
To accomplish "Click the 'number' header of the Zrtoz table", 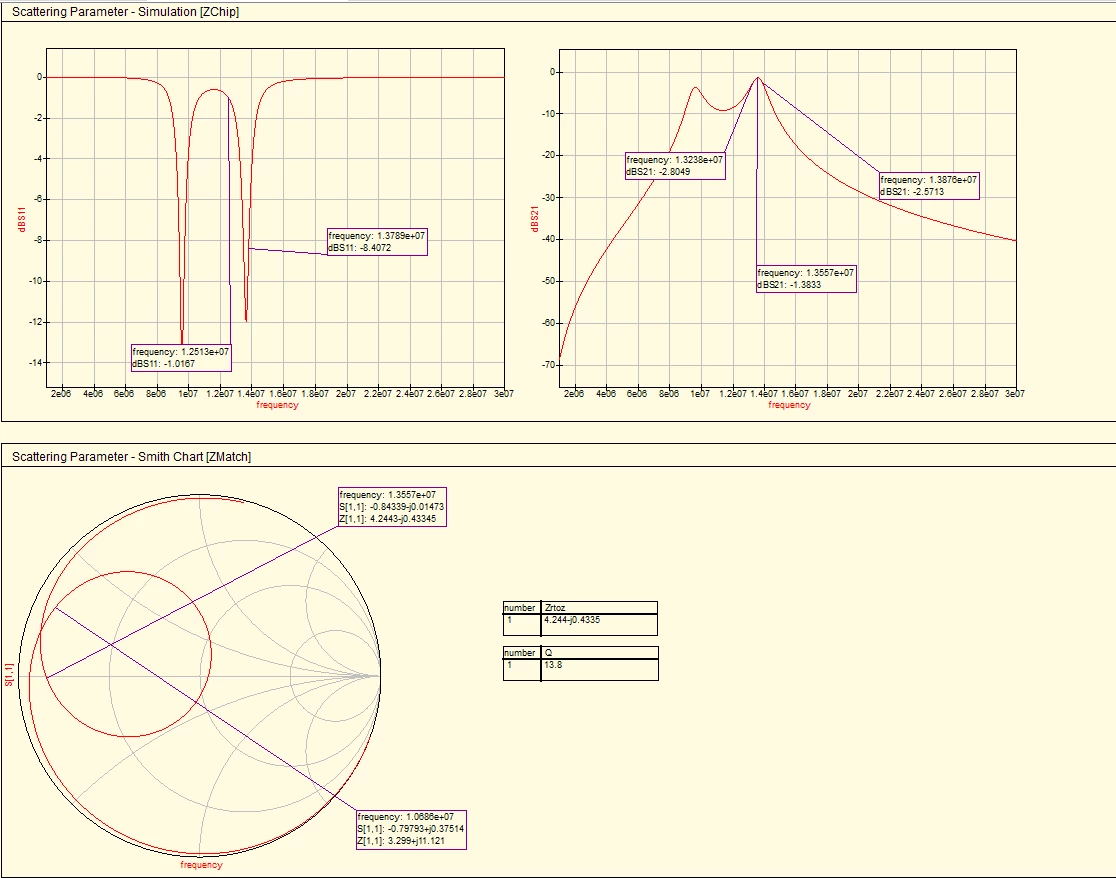I will tap(522, 608).
